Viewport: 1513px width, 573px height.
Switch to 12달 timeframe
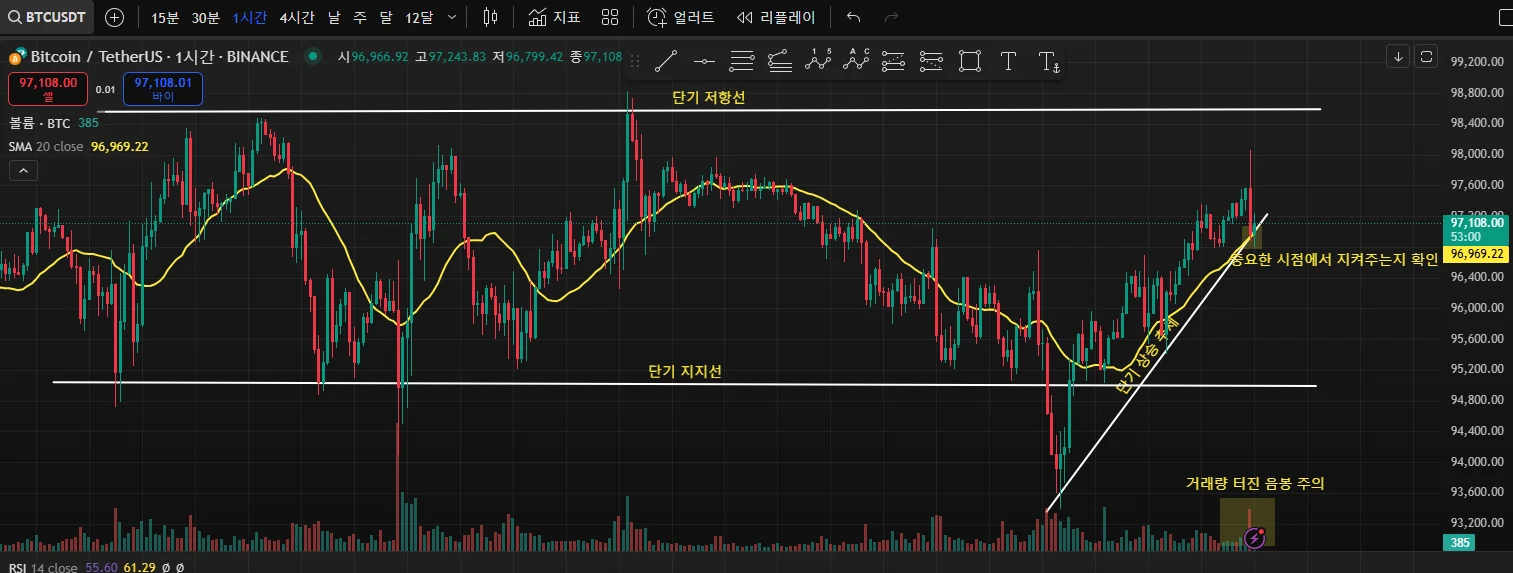point(419,17)
